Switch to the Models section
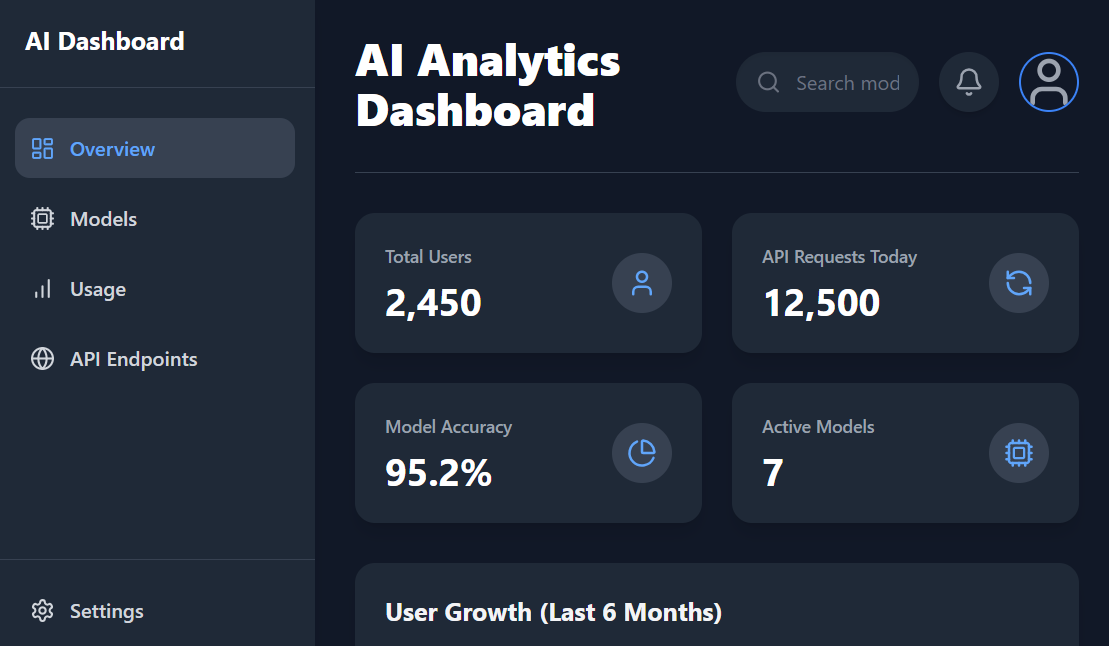Screen dimensions: 1109x646 (x=105, y=218)
